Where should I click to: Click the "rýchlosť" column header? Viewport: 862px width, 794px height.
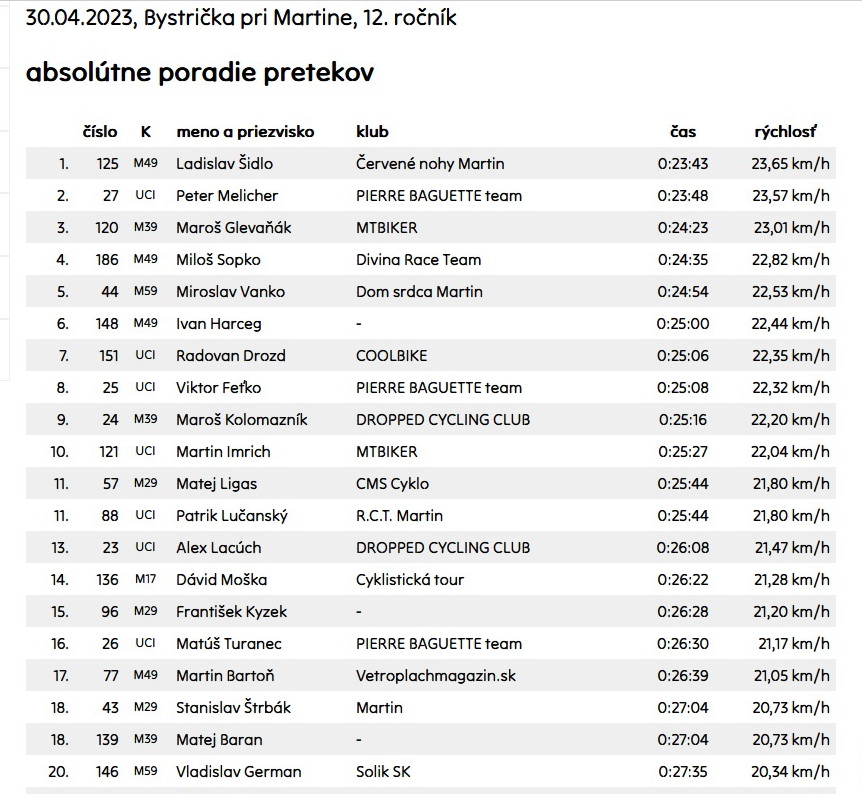point(785,131)
